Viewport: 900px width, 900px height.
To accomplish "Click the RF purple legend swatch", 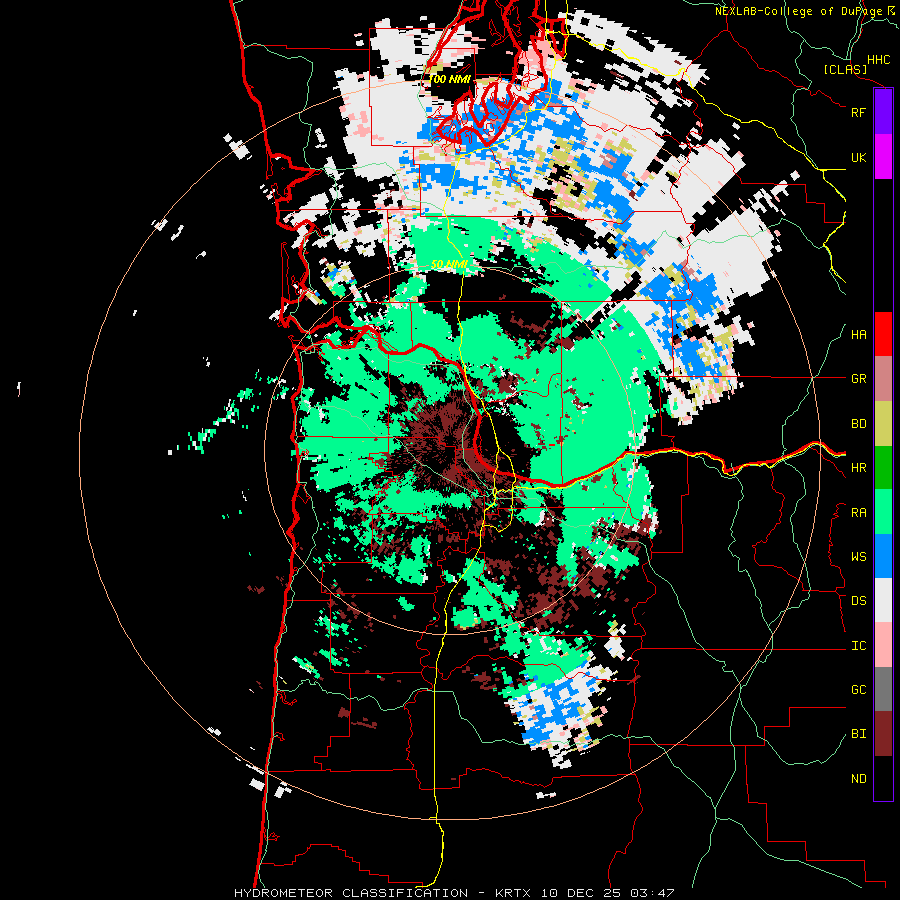I will 883,112.
